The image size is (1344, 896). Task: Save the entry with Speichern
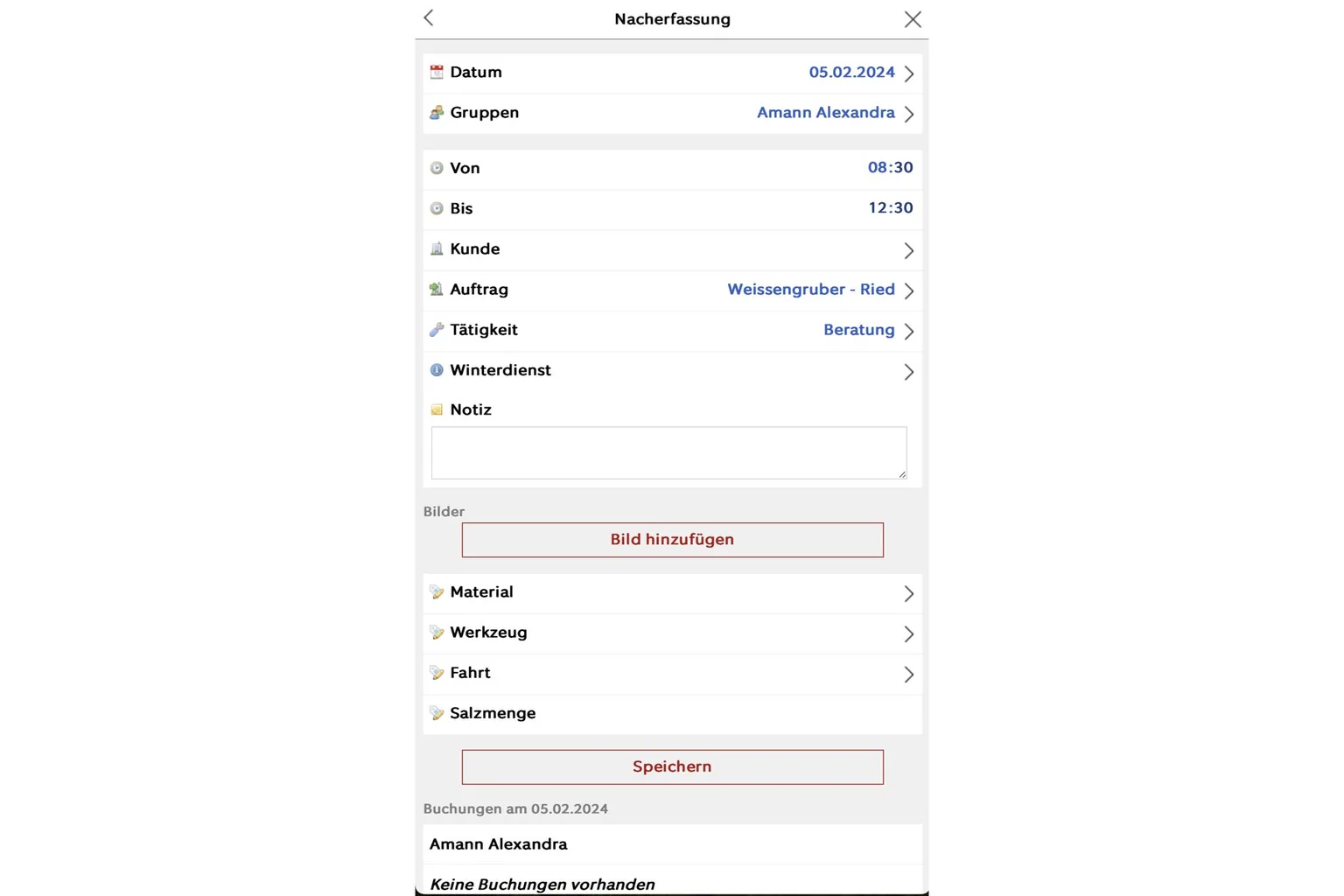672,766
